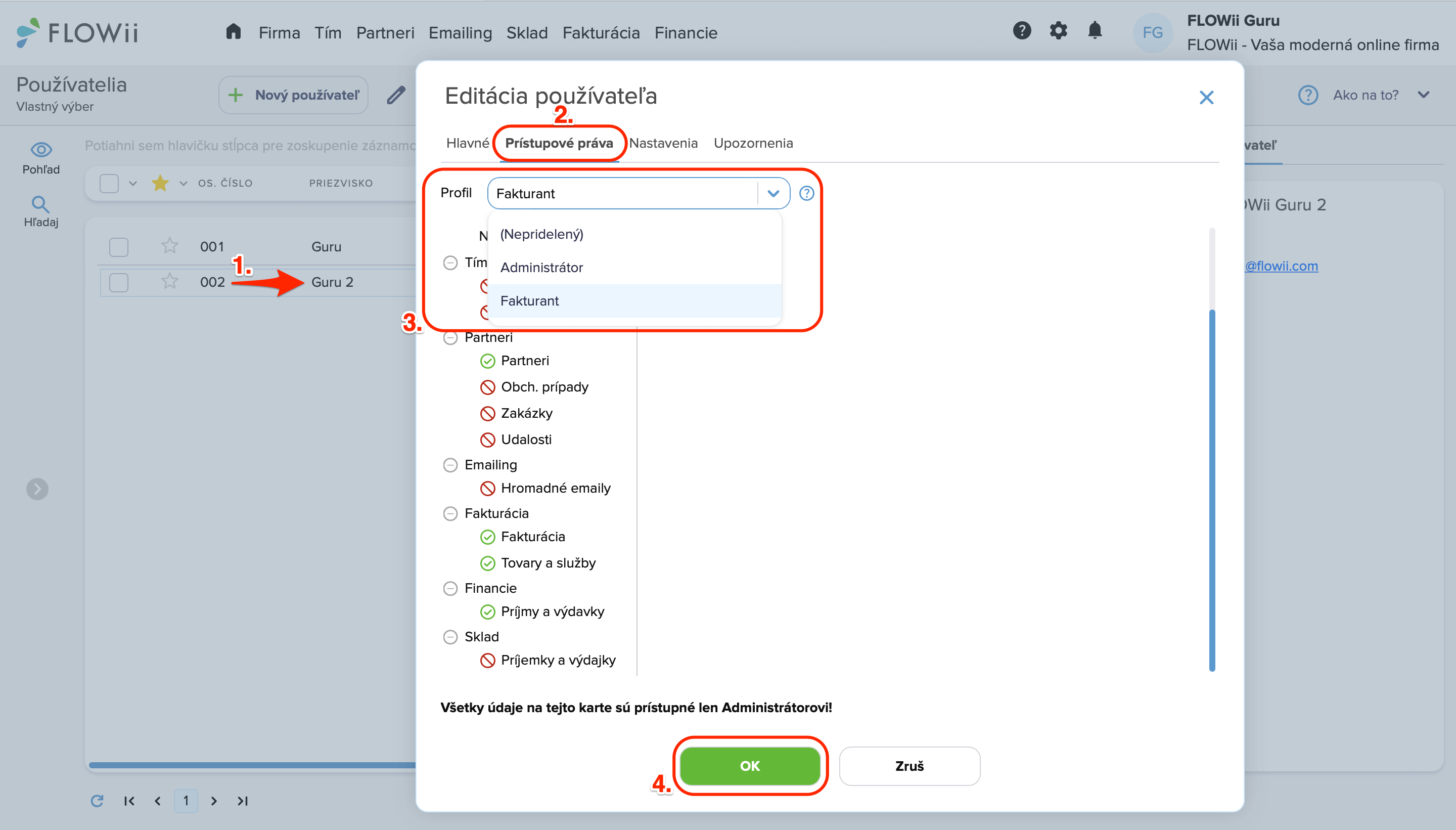Open dropdown arrow beside select-all checkbox
1456x830 pixels.
click(133, 184)
